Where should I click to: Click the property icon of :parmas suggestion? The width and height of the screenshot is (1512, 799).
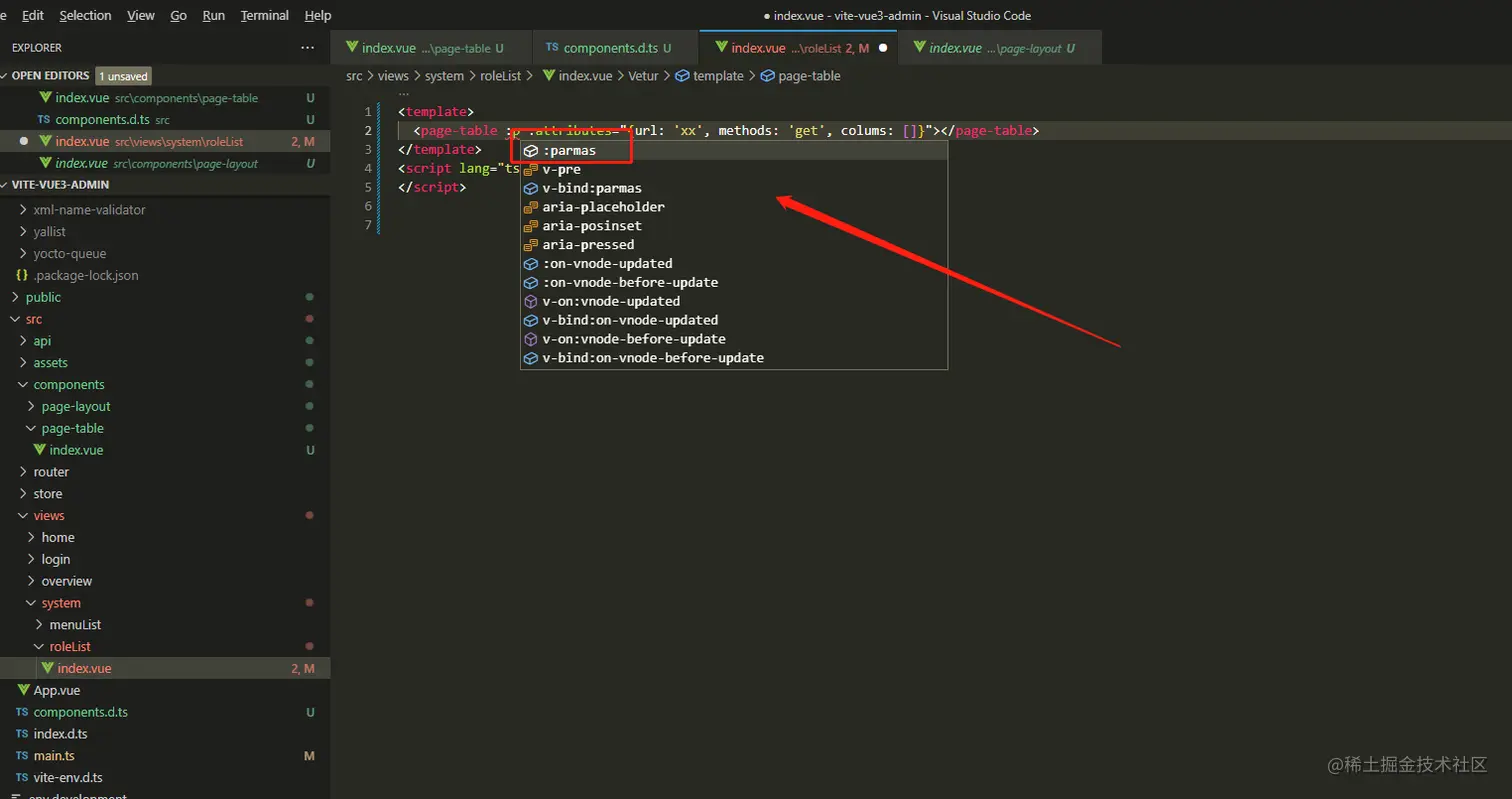(532, 151)
